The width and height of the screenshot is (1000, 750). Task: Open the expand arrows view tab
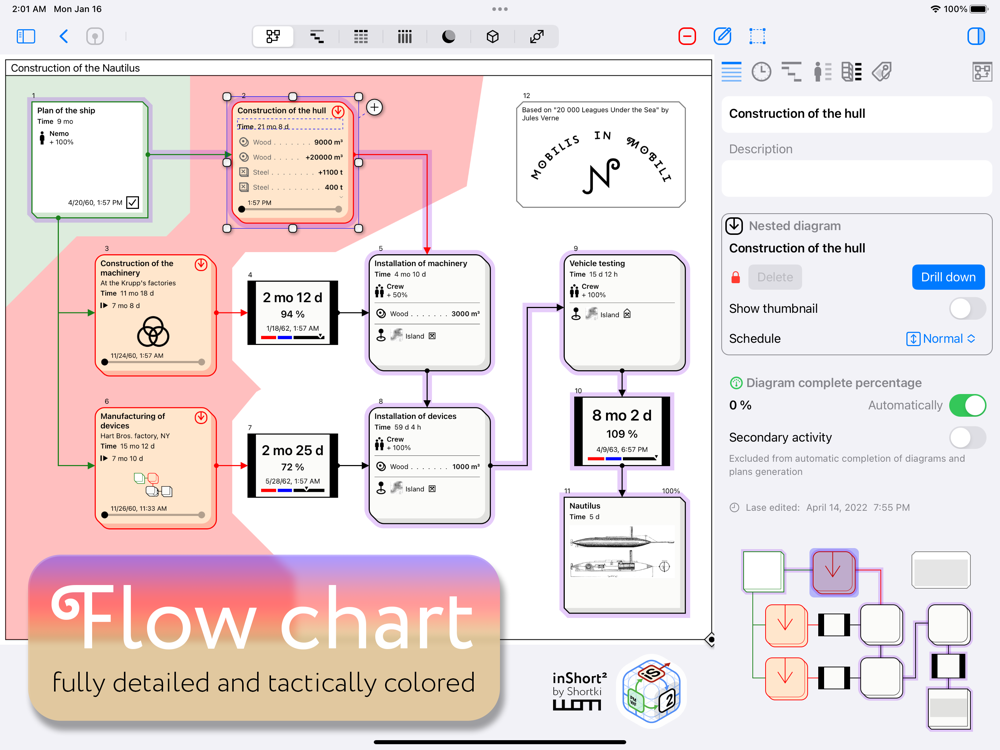pos(536,36)
